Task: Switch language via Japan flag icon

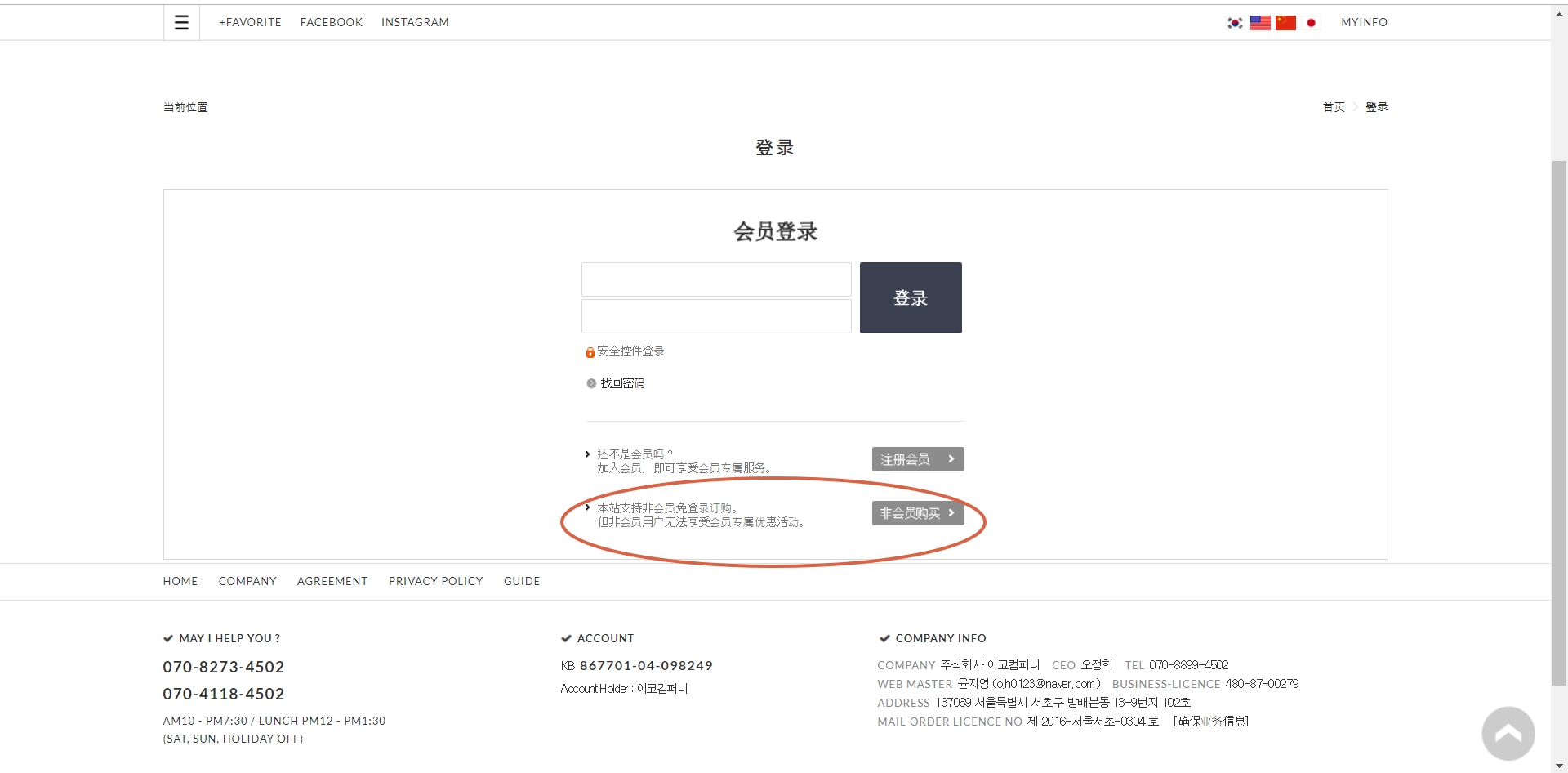Action: (x=1311, y=23)
